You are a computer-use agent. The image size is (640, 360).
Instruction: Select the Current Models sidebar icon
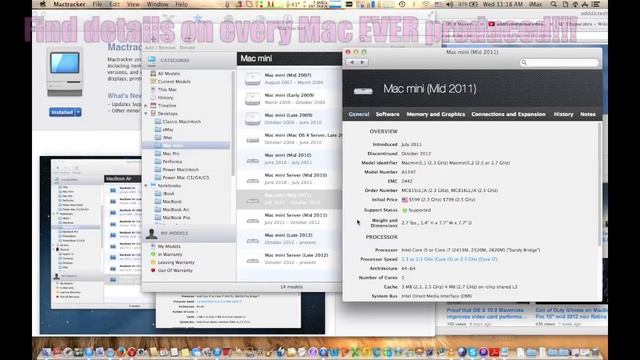tap(153, 82)
